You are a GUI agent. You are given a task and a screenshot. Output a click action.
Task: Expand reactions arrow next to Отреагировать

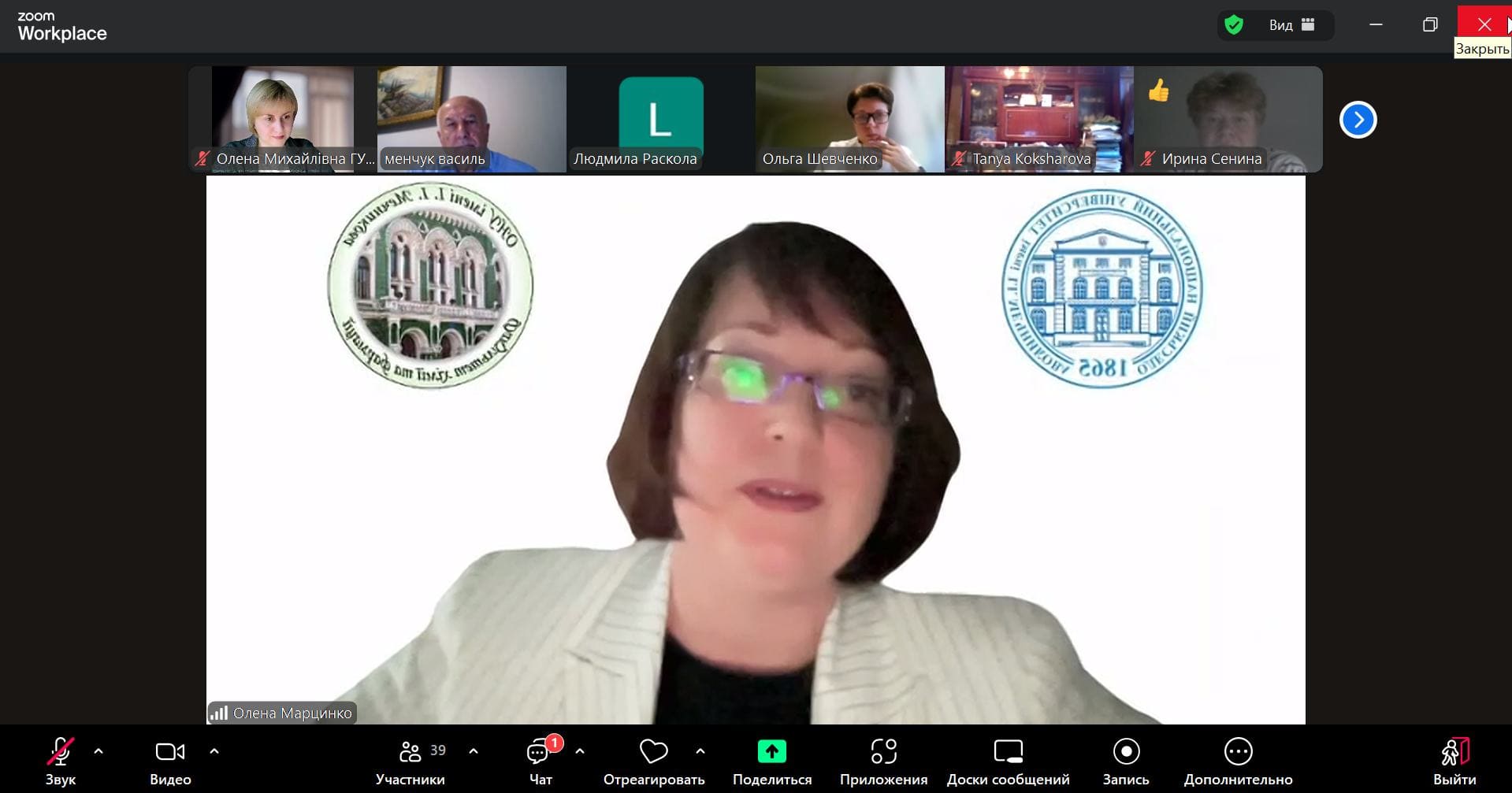pos(700,751)
